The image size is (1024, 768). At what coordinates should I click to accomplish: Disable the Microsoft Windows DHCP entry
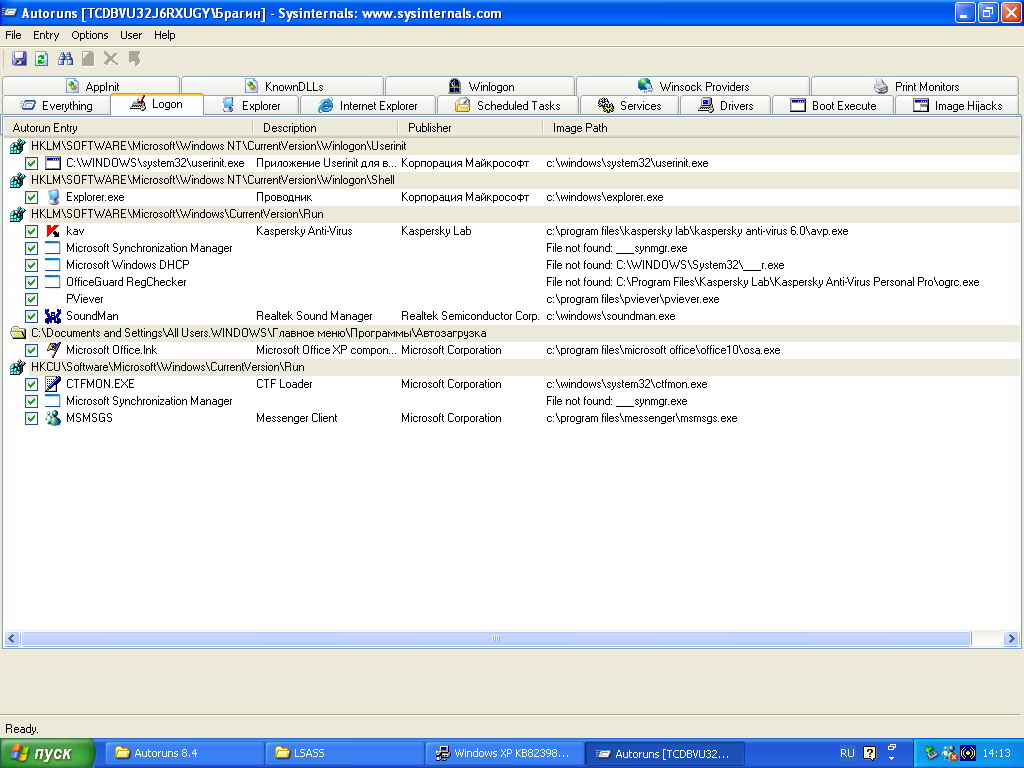tap(31, 265)
